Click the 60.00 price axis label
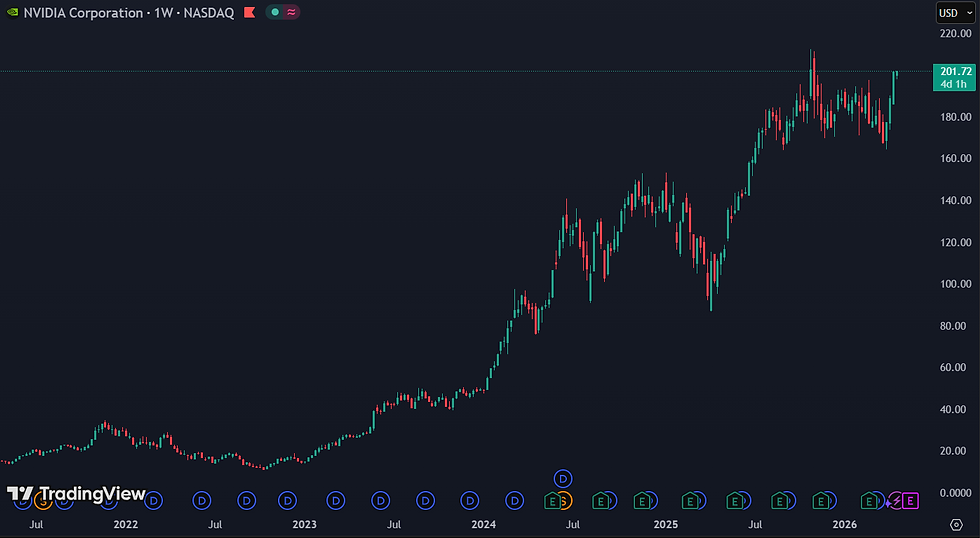Viewport: 980px width, 538px height. pyautogui.click(x=953, y=367)
